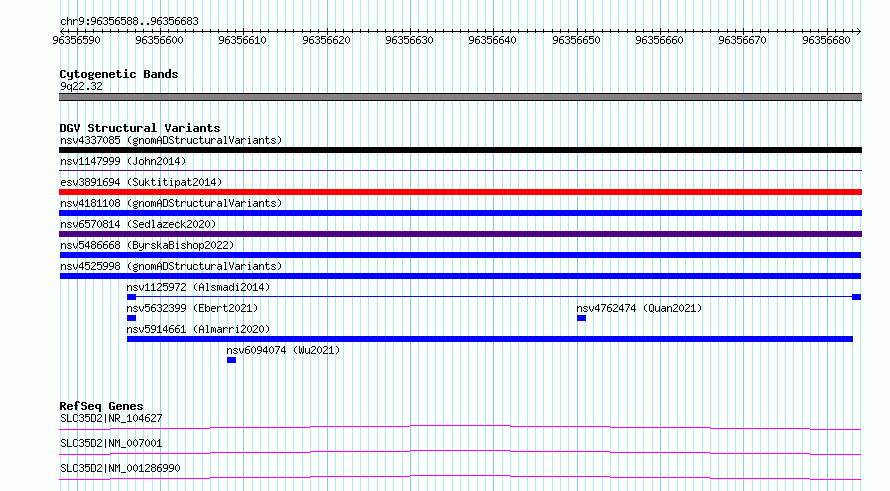This screenshot has height=491, width=890.
Task: Click ruler position 96356670
Action: coord(742,40)
